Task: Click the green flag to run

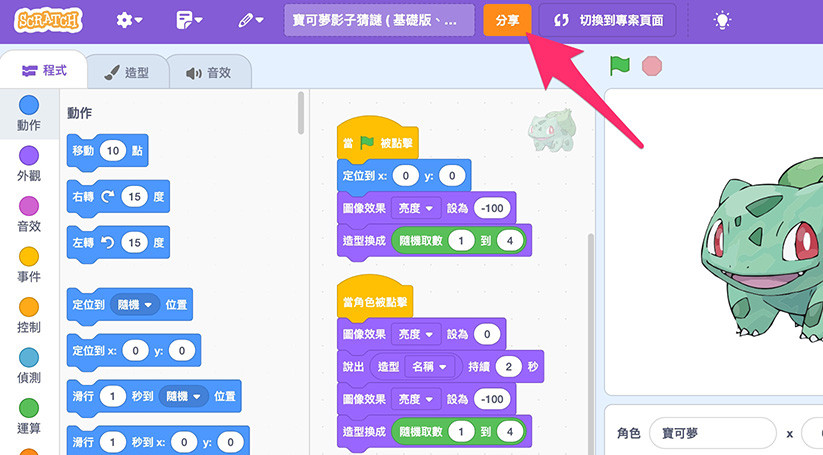Action: point(620,66)
